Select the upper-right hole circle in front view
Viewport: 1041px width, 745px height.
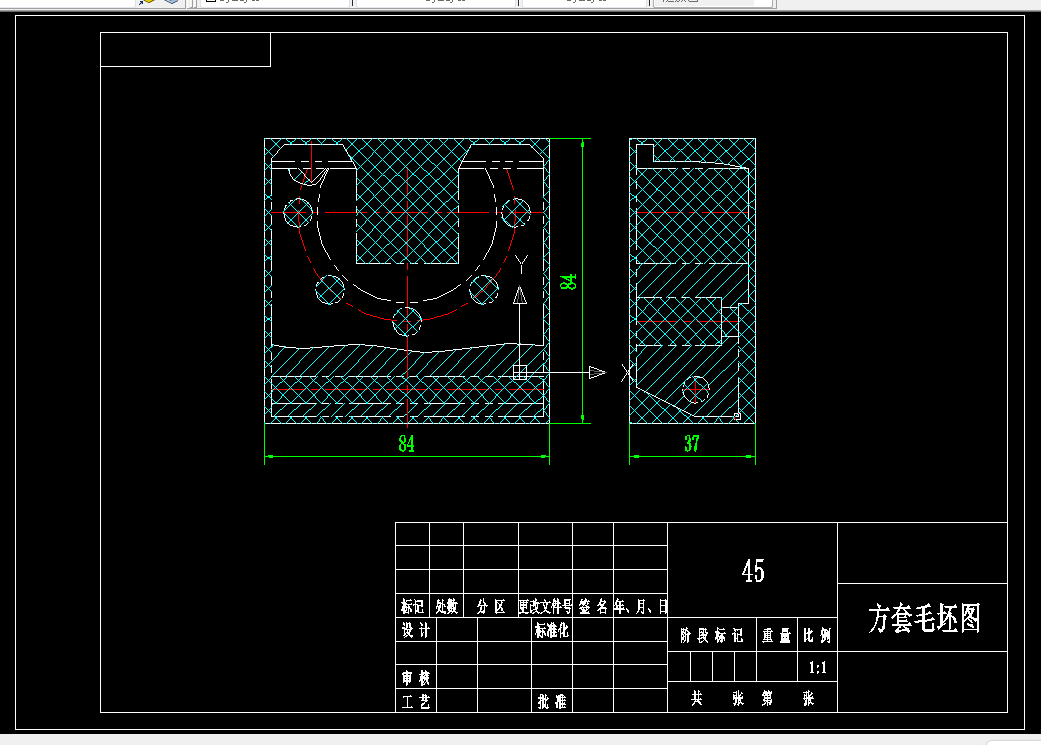(x=516, y=212)
